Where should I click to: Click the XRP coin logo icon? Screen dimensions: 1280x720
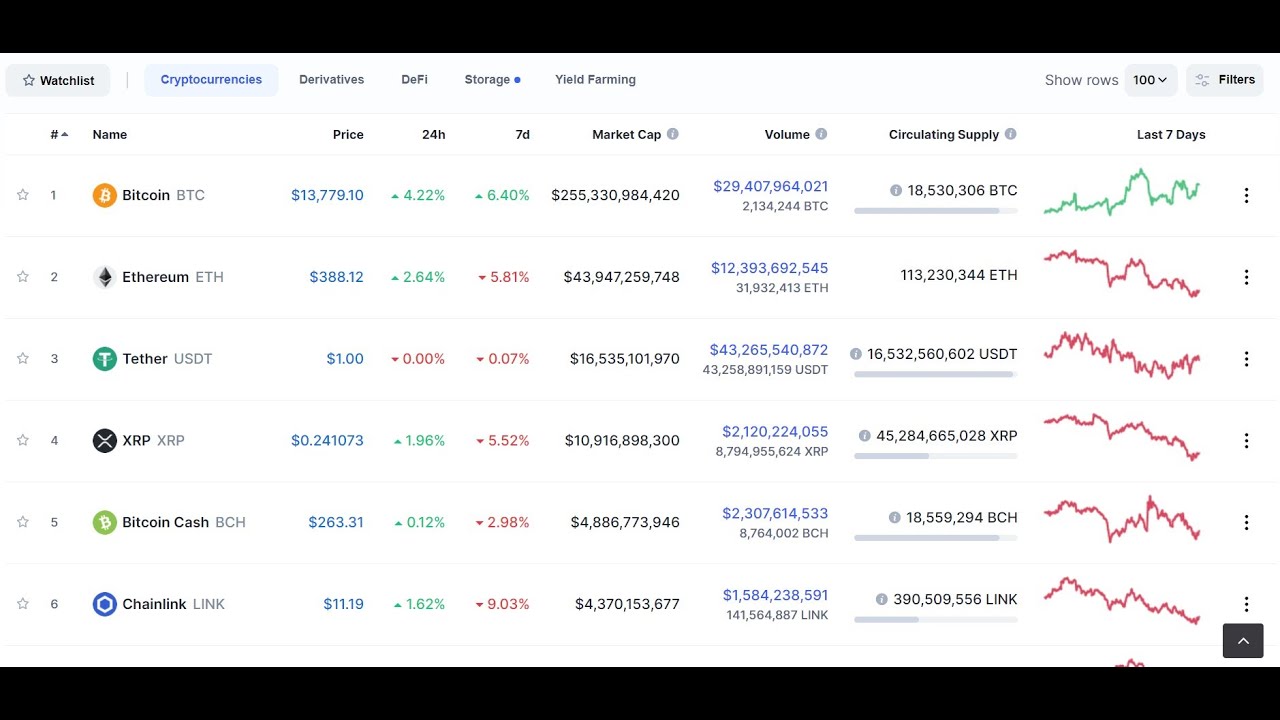(x=105, y=440)
